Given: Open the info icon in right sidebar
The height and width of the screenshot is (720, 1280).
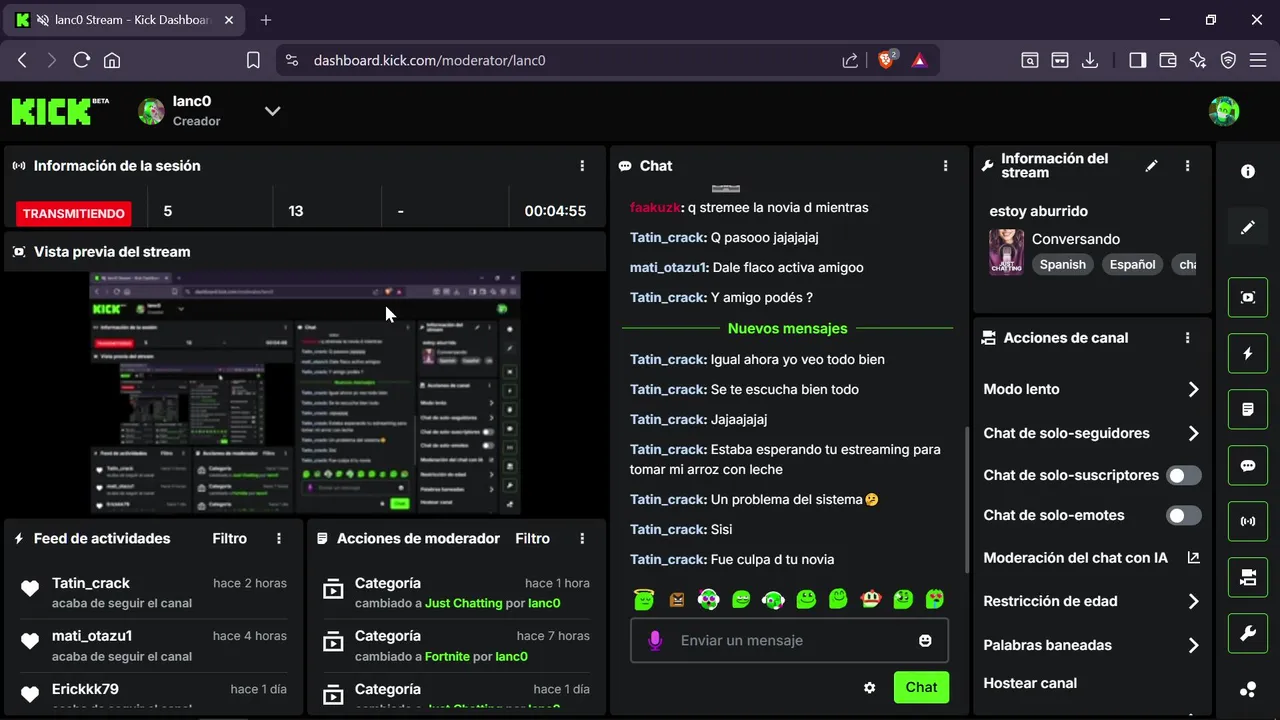Looking at the screenshot, I should click(1248, 171).
